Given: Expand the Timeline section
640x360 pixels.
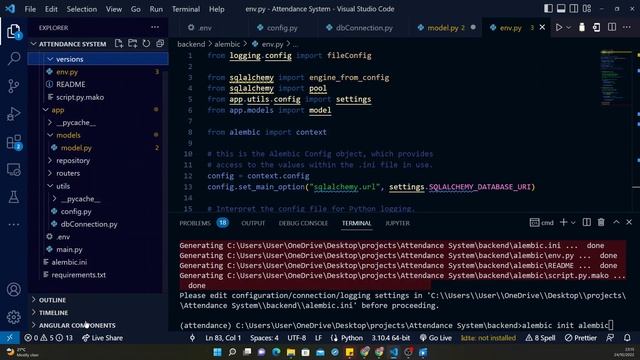Looking at the screenshot, I should 98,313.
